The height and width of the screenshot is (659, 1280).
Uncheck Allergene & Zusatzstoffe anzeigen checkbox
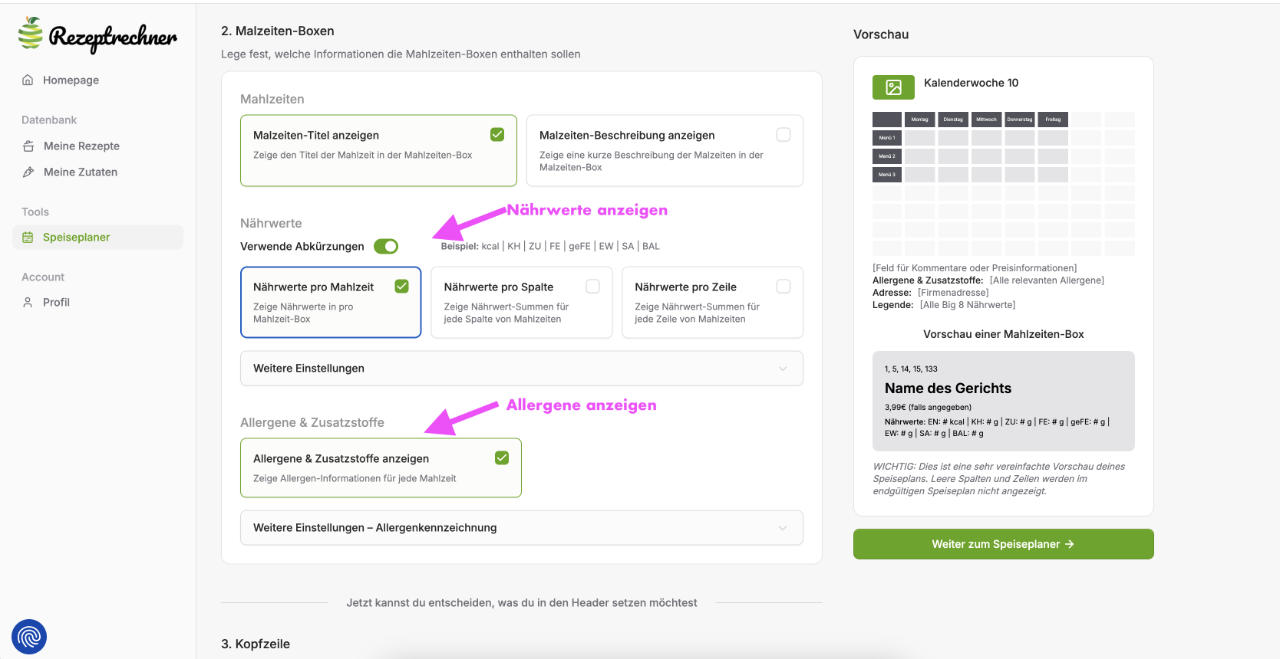pos(502,458)
